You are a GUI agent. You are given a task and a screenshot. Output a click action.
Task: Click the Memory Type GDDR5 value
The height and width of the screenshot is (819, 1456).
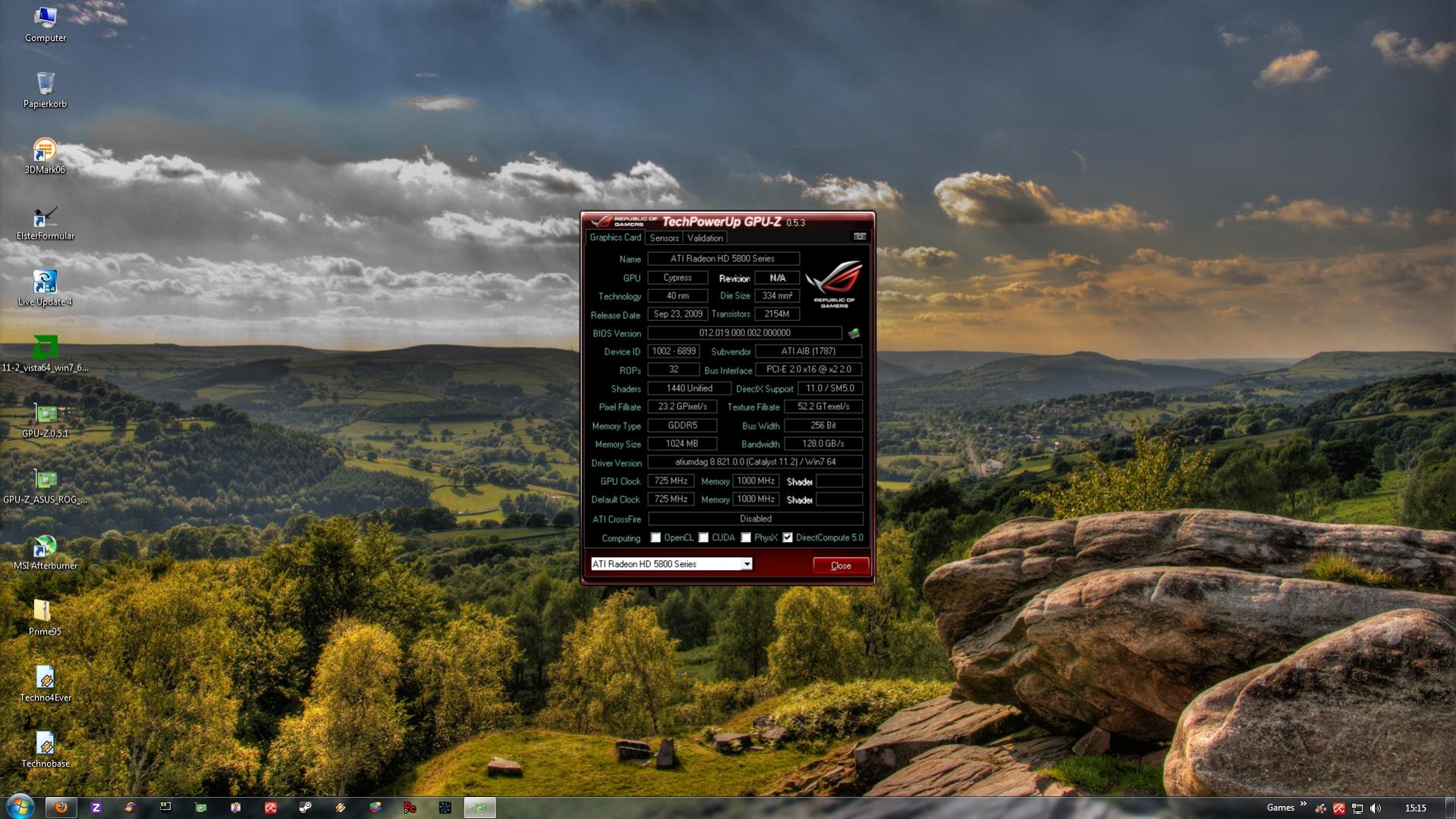click(682, 426)
